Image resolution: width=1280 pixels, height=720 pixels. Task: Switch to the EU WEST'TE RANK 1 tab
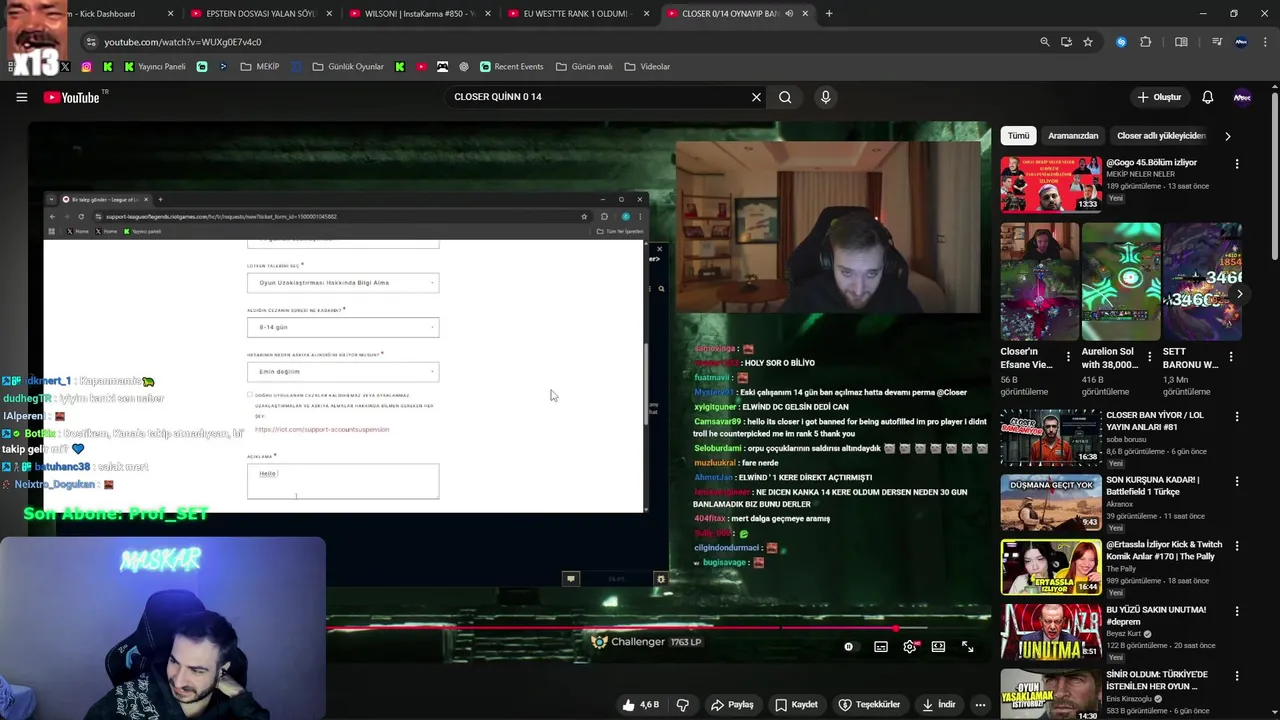point(577,14)
